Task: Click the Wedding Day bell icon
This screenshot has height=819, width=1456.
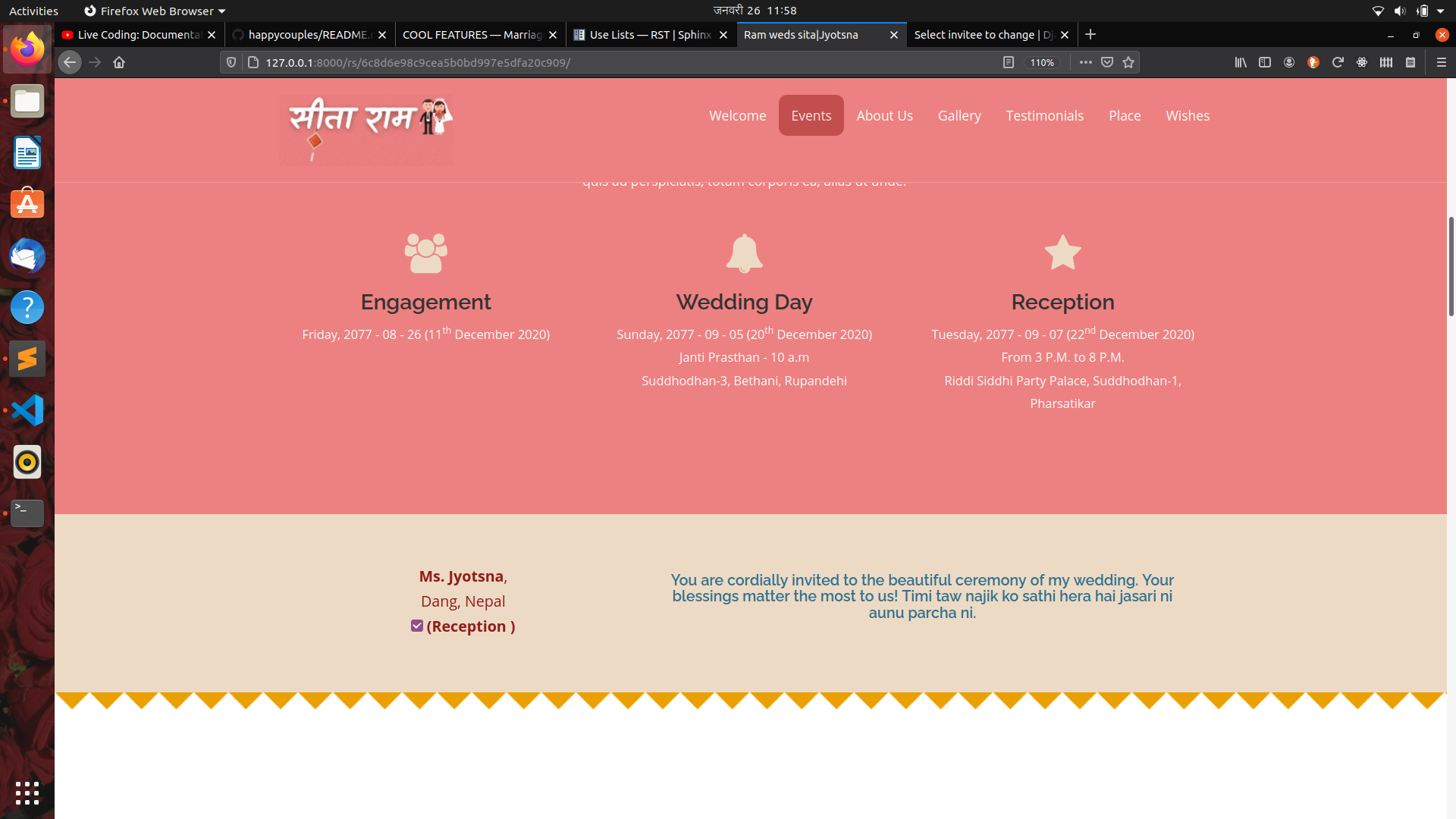Action: click(745, 253)
